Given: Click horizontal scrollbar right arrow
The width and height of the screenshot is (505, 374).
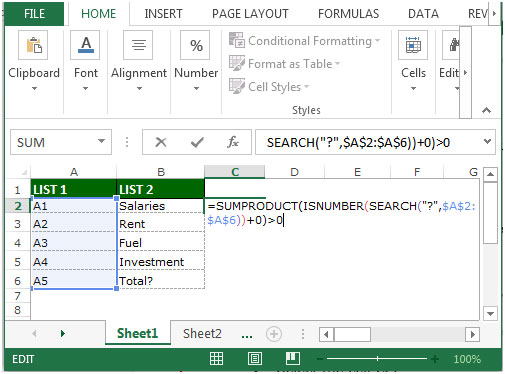Looking at the screenshot, I should [x=472, y=334].
